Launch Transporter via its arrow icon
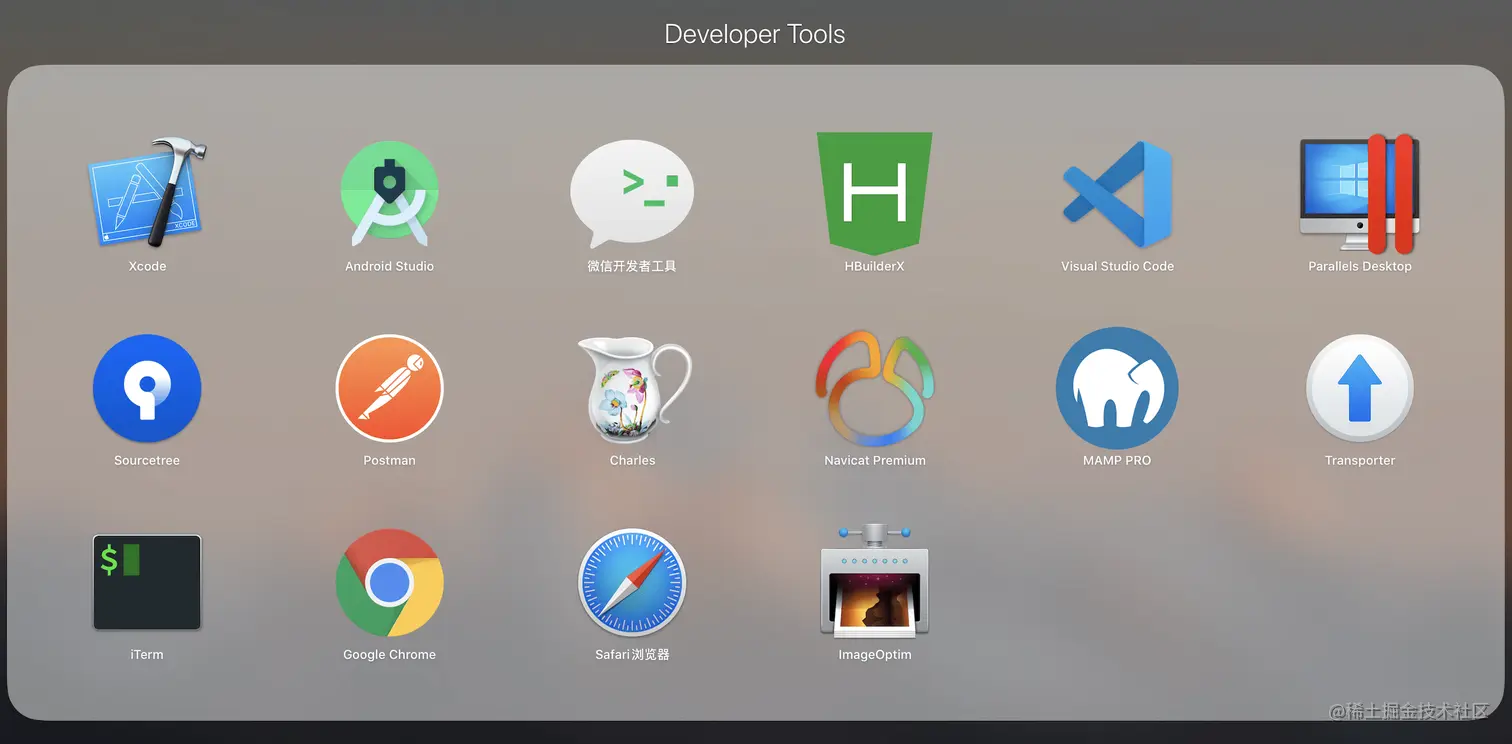Viewport: 1512px width, 744px height. [x=1360, y=388]
